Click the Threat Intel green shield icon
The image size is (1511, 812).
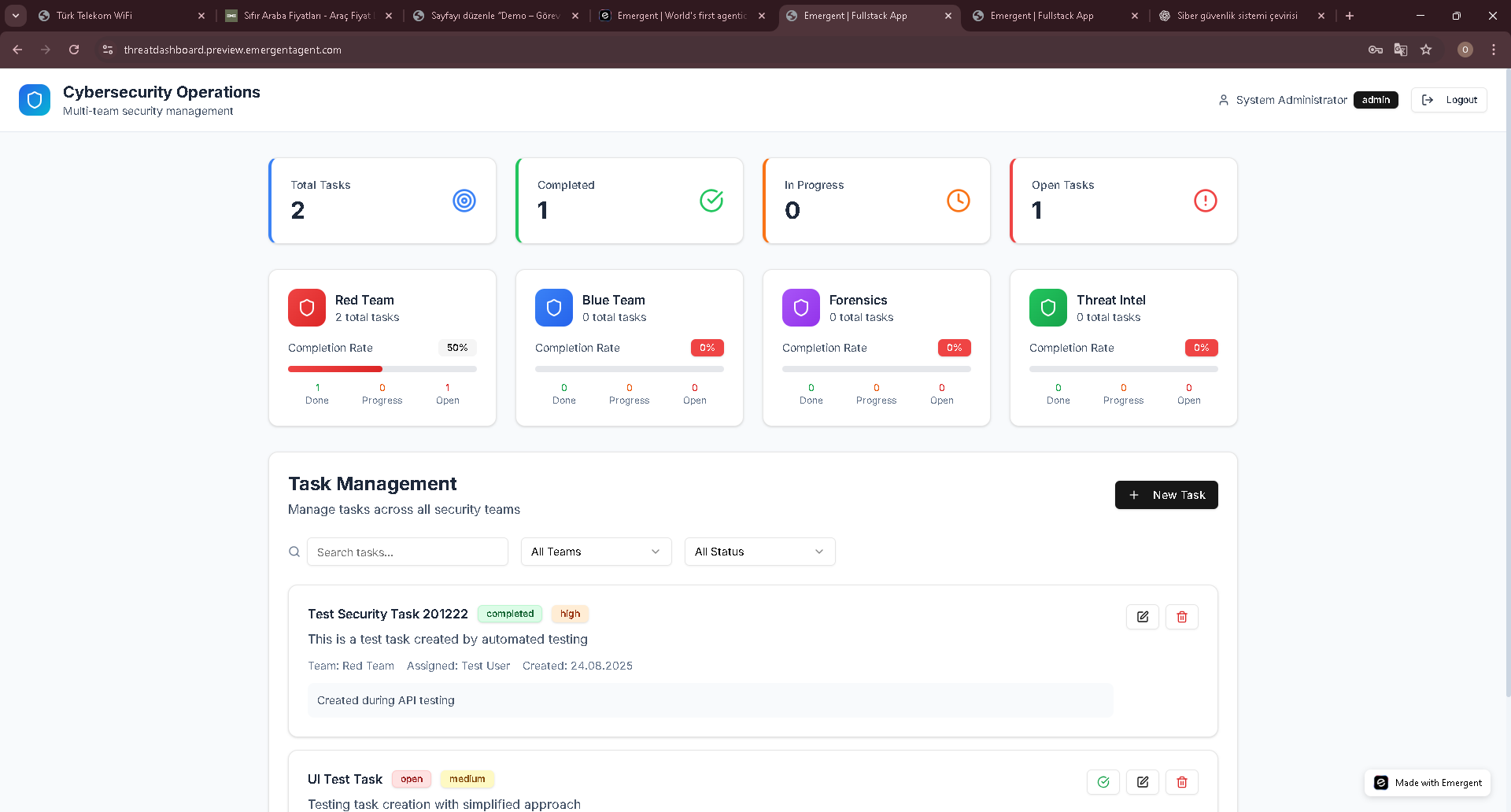click(x=1047, y=308)
